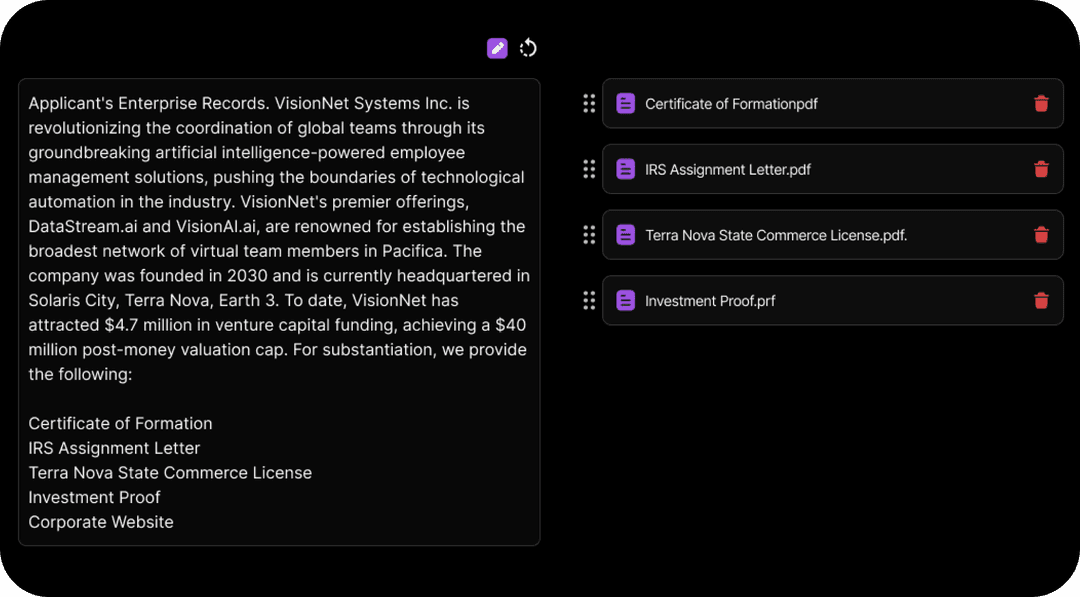Screen dimensions: 1080x597
Task: Click the Investment Proof document icon
Action: [625, 300]
